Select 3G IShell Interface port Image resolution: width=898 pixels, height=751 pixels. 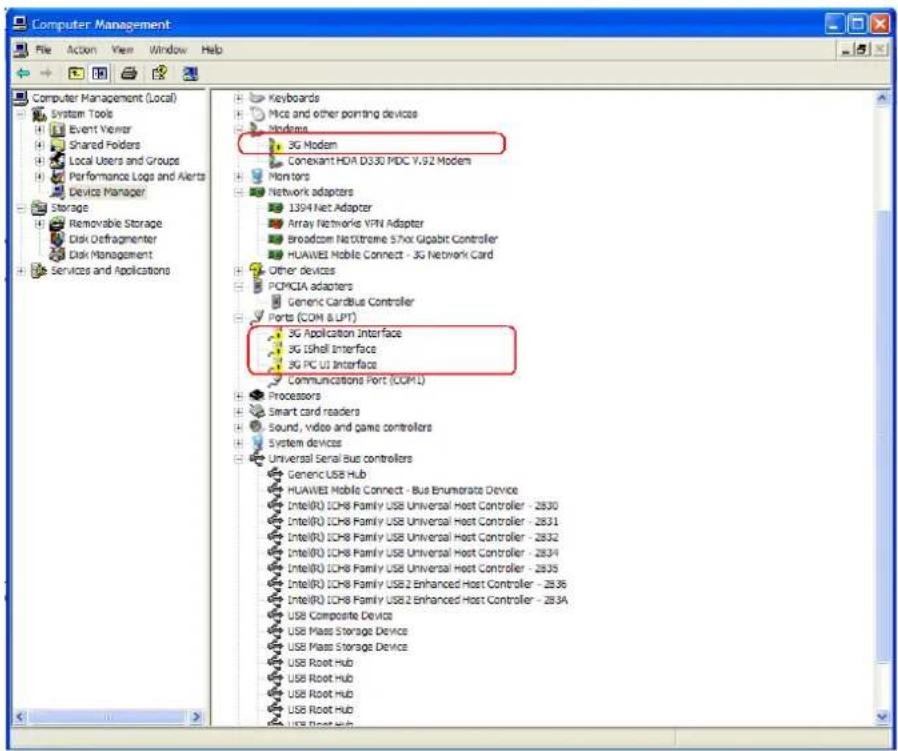332,349
